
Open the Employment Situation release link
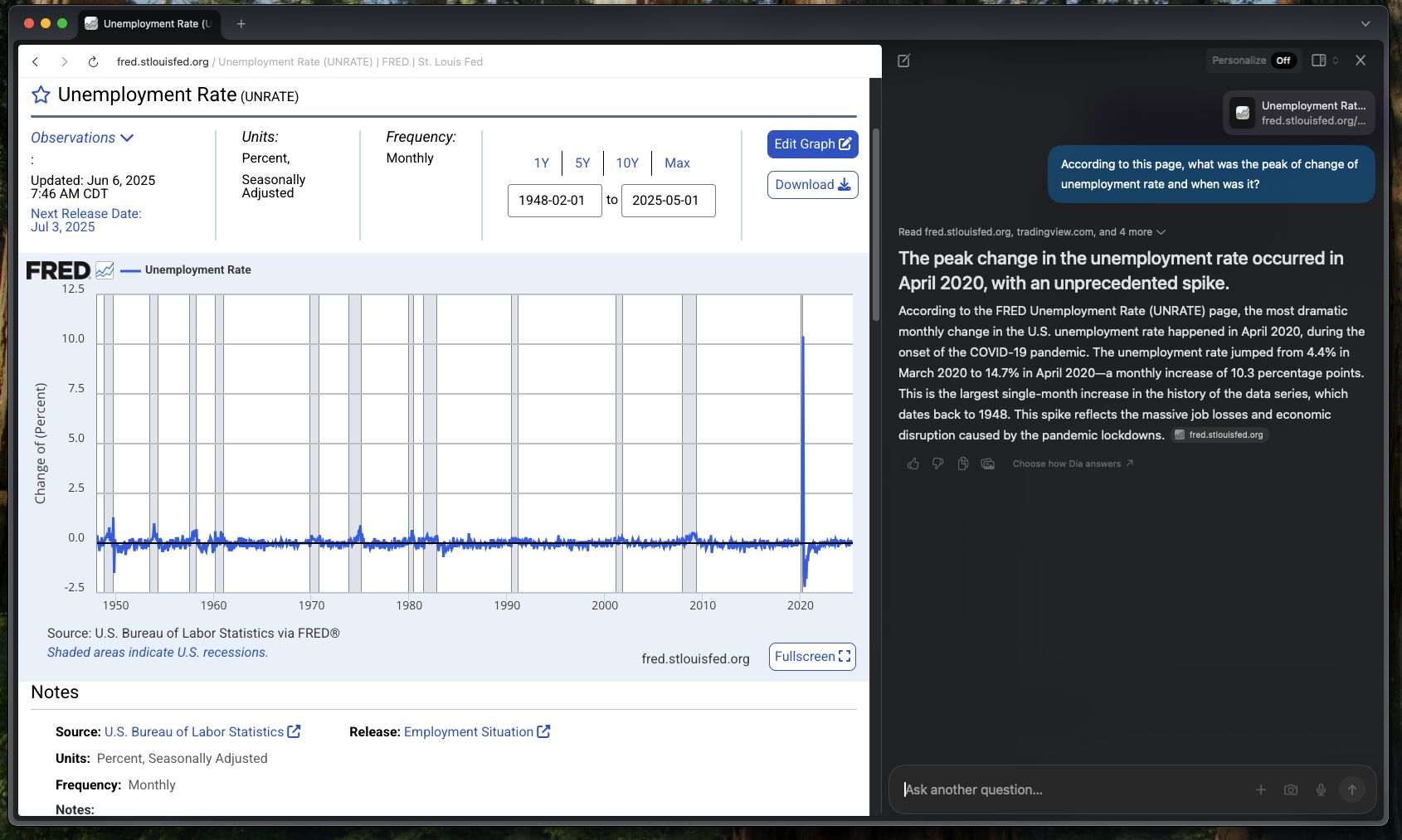[469, 732]
